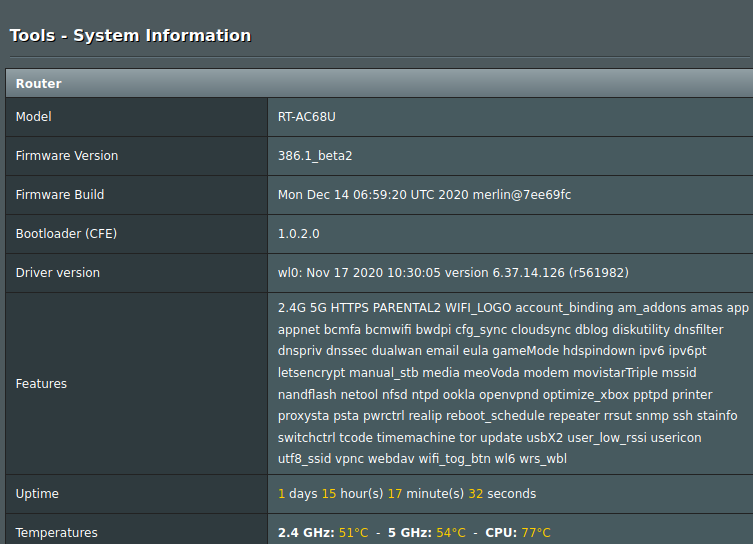Image resolution: width=753 pixels, height=544 pixels.
Task: Click the Features label cell
Action: [136, 384]
